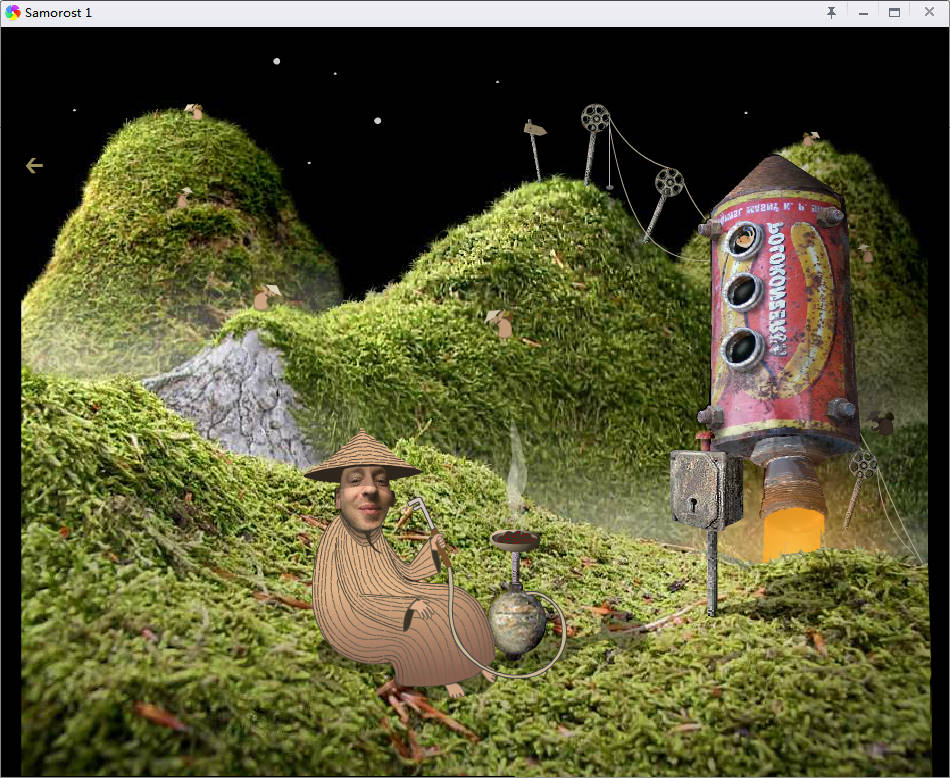This screenshot has width=950, height=778.
Task: Click the round hookah vase base
Action: [x=517, y=622]
